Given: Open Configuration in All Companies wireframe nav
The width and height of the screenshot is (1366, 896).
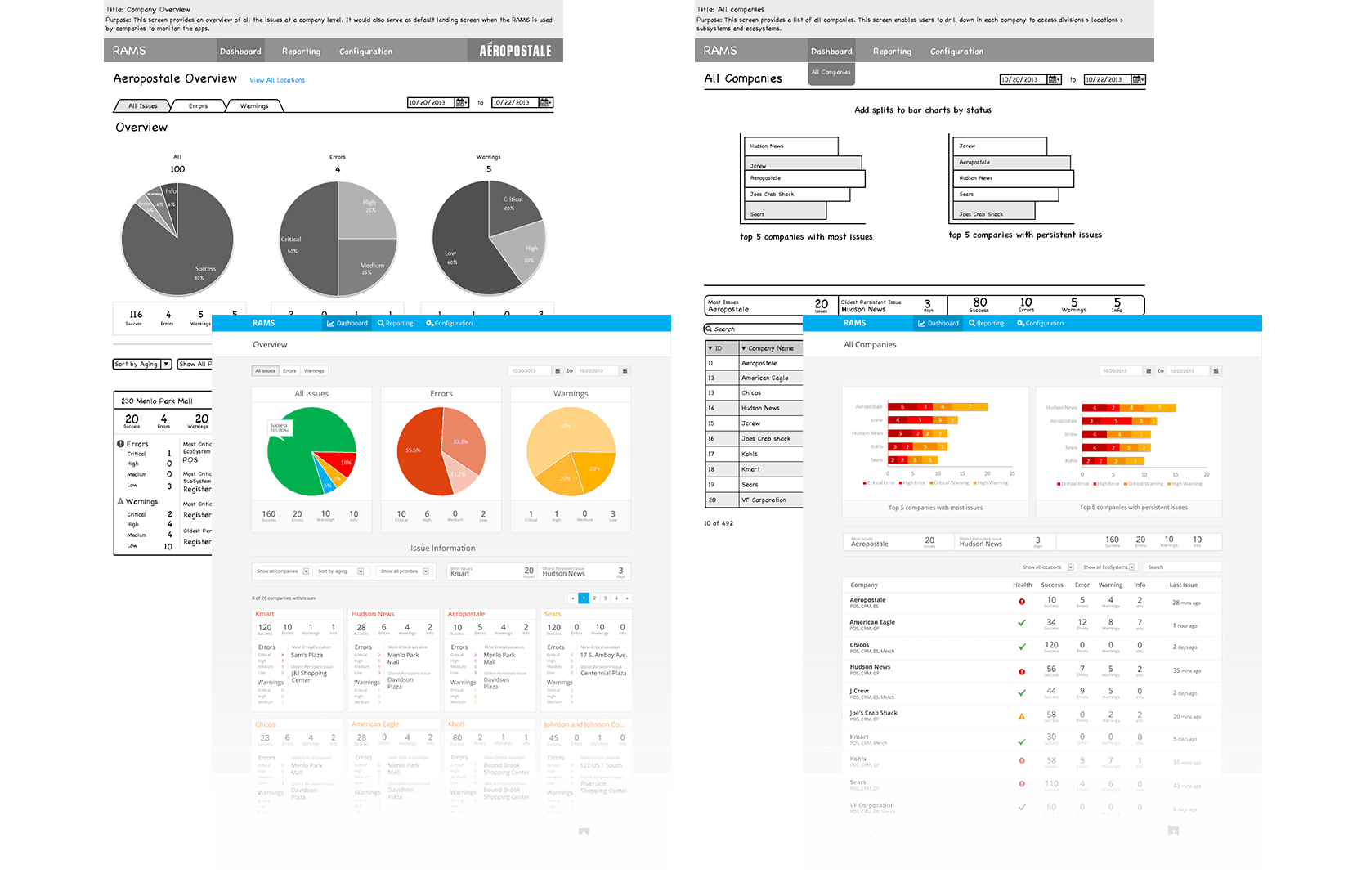Looking at the screenshot, I should (956, 52).
